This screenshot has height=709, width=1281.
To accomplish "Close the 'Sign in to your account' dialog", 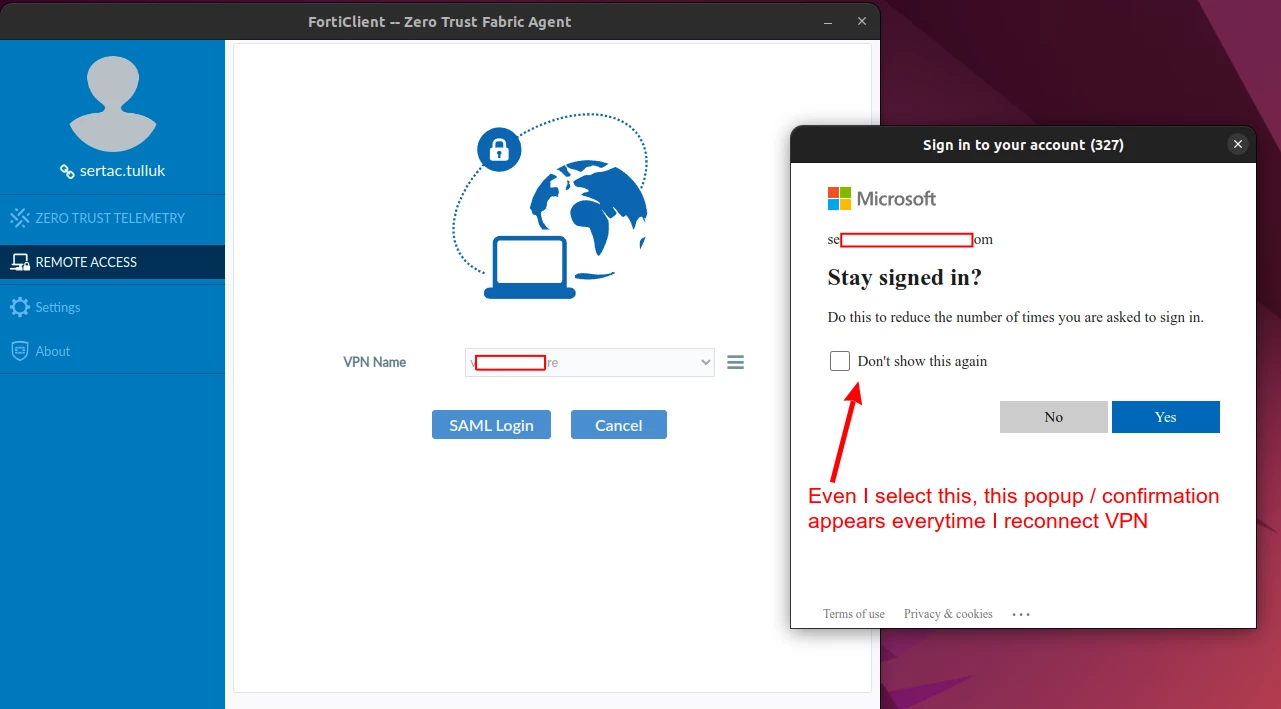I will coord(1238,145).
